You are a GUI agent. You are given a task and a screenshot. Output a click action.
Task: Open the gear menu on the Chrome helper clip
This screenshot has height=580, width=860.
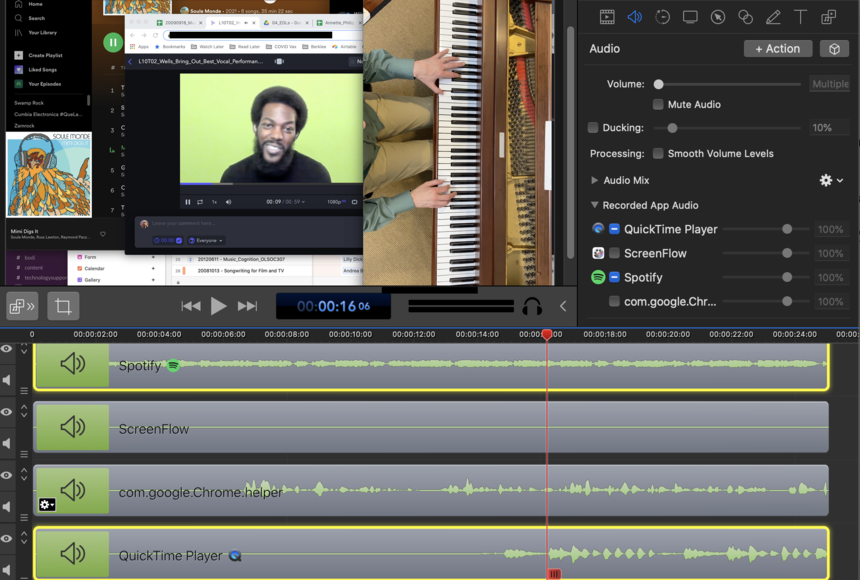47,504
